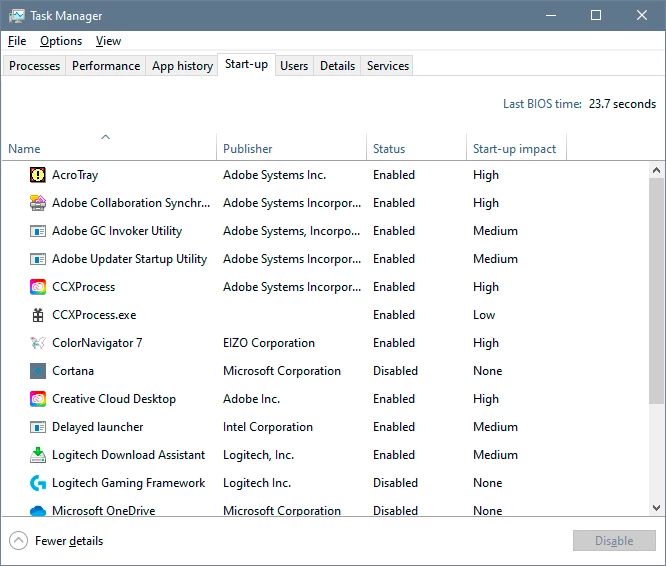Click Adobe Systems Inc. publisher cell
The width and height of the screenshot is (666, 566).
coord(275,175)
